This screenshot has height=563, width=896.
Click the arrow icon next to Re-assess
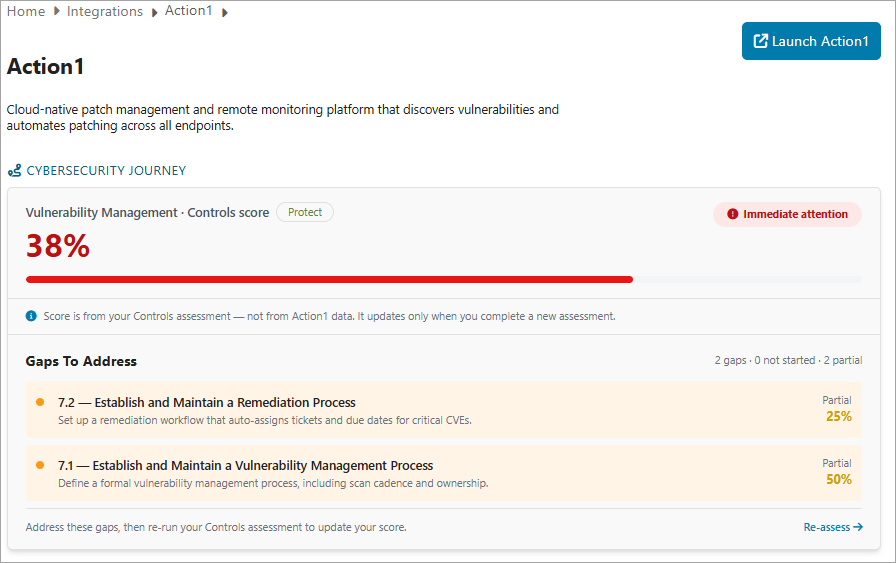click(858, 527)
